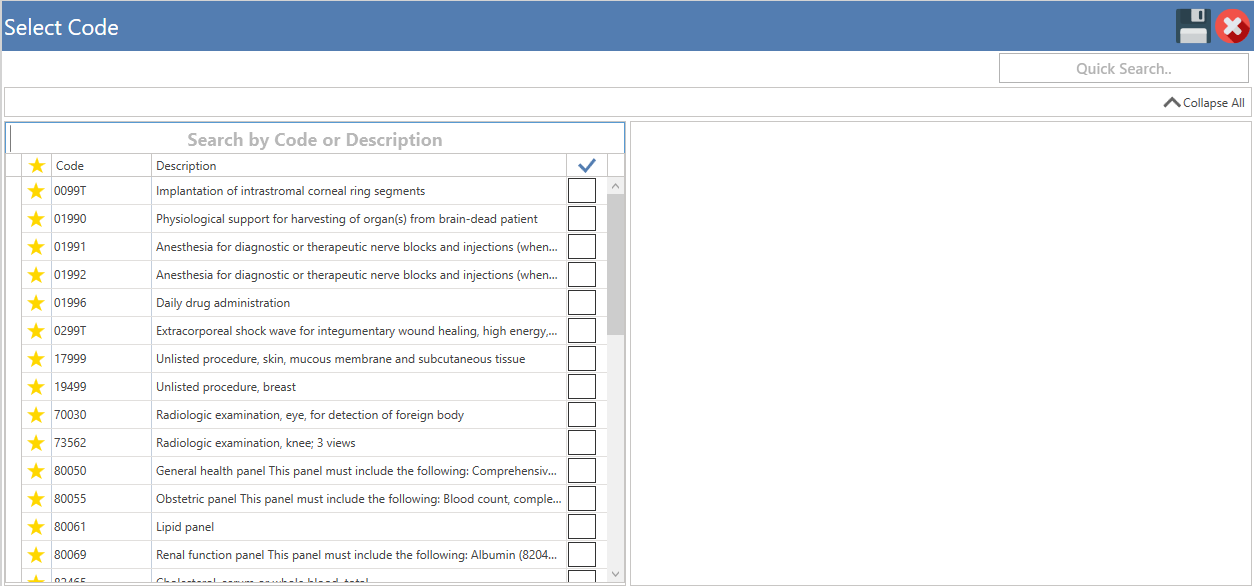Toggle favorite star for code 01992

(x=37, y=275)
